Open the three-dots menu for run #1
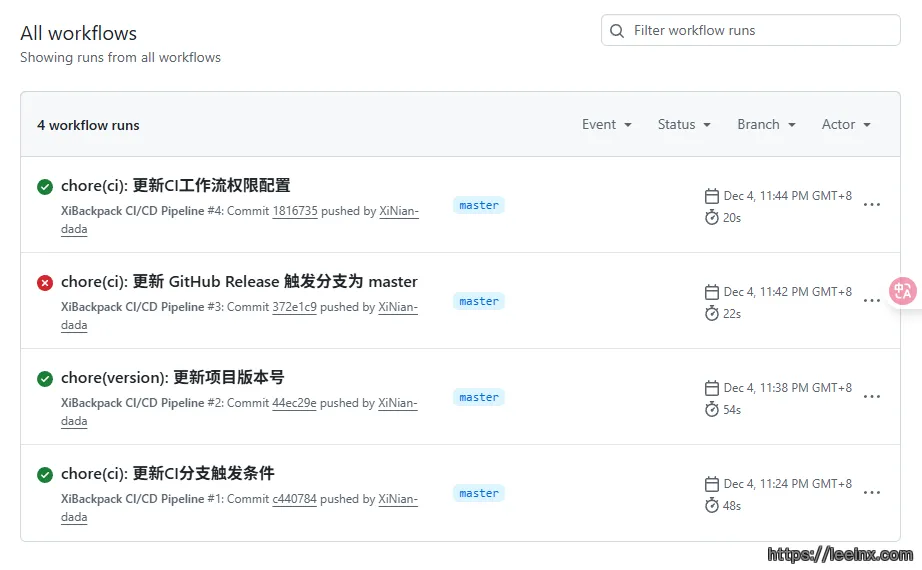The width and height of the screenshot is (922, 570). [871, 493]
